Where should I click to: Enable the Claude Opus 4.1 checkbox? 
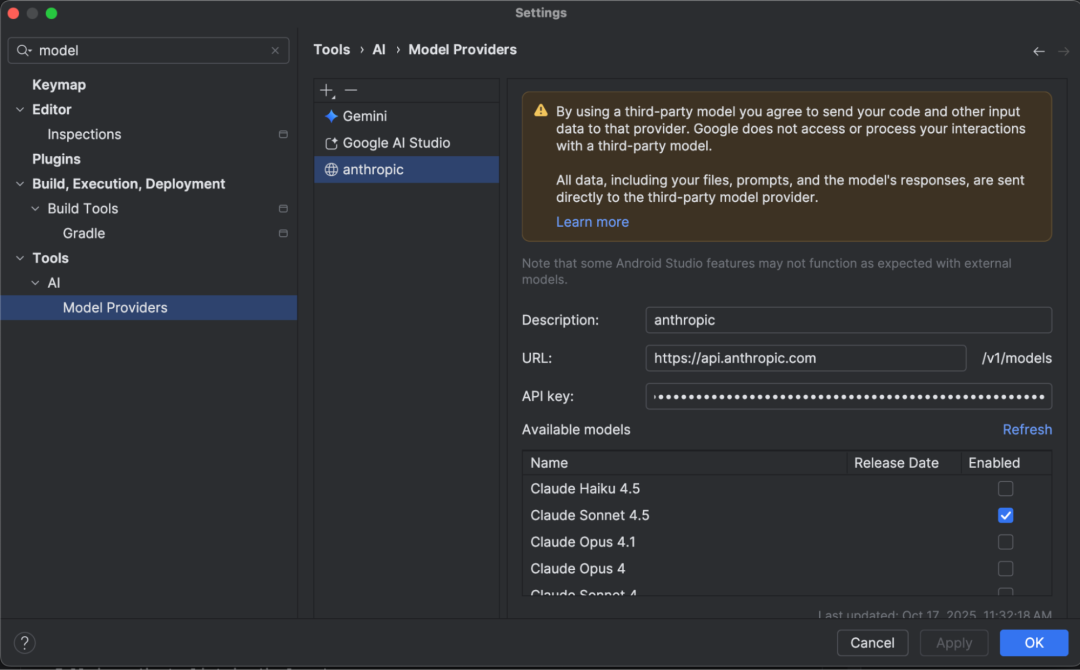click(x=1006, y=542)
